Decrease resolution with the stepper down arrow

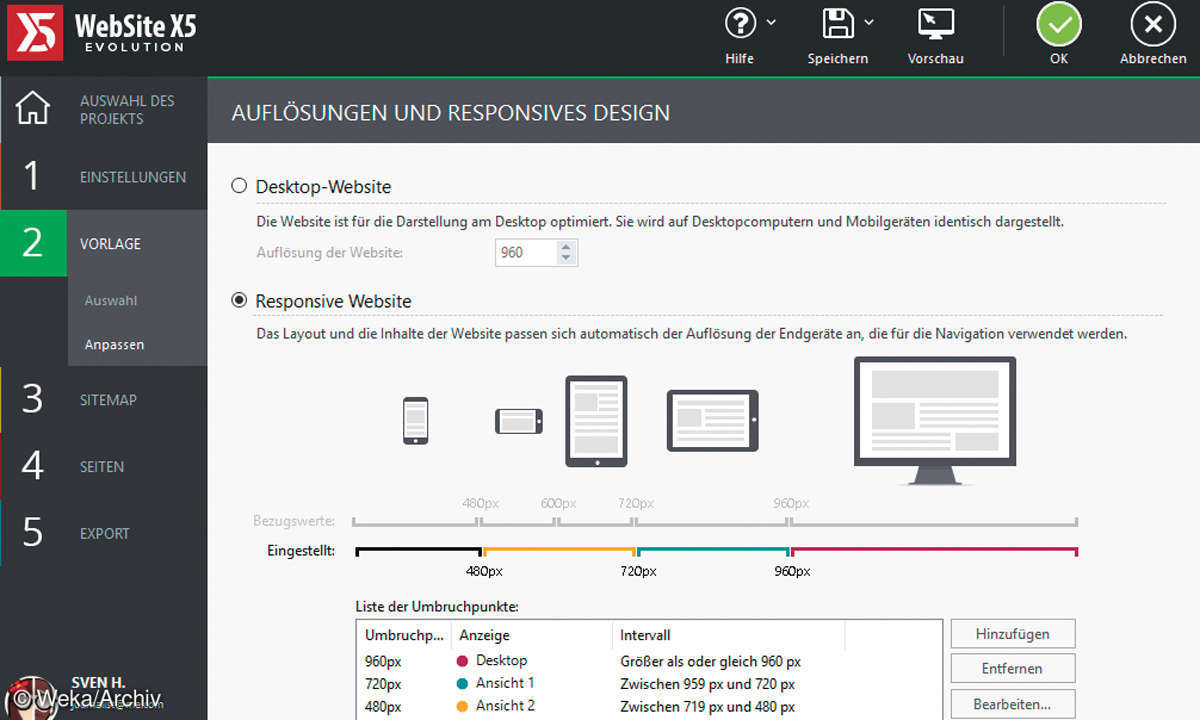point(567,259)
